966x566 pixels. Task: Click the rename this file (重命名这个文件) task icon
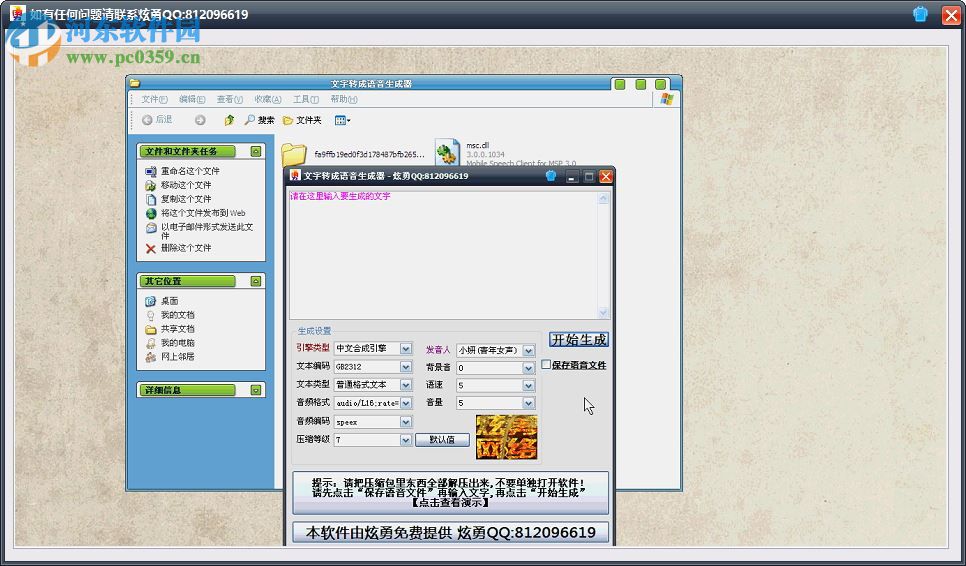pyautogui.click(x=151, y=171)
